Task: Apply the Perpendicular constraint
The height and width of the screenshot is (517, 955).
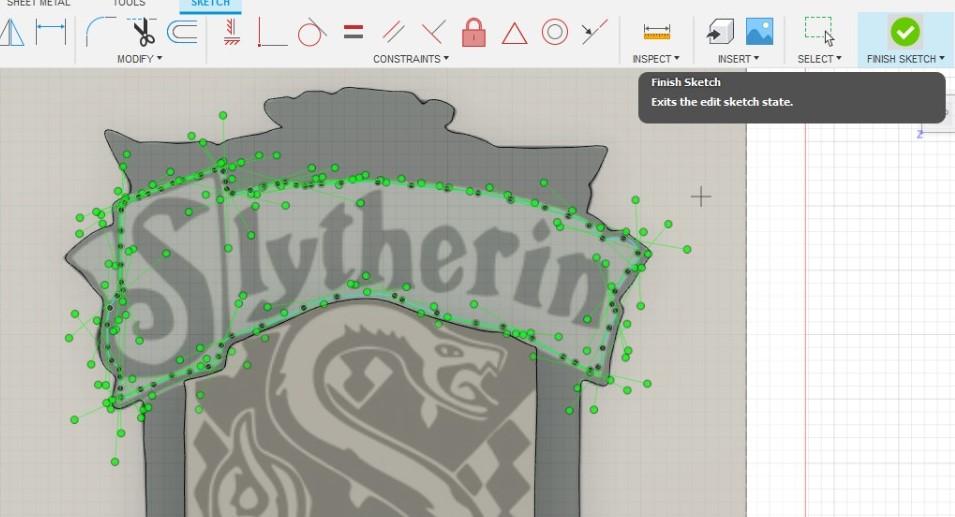Action: pyautogui.click(x=434, y=32)
